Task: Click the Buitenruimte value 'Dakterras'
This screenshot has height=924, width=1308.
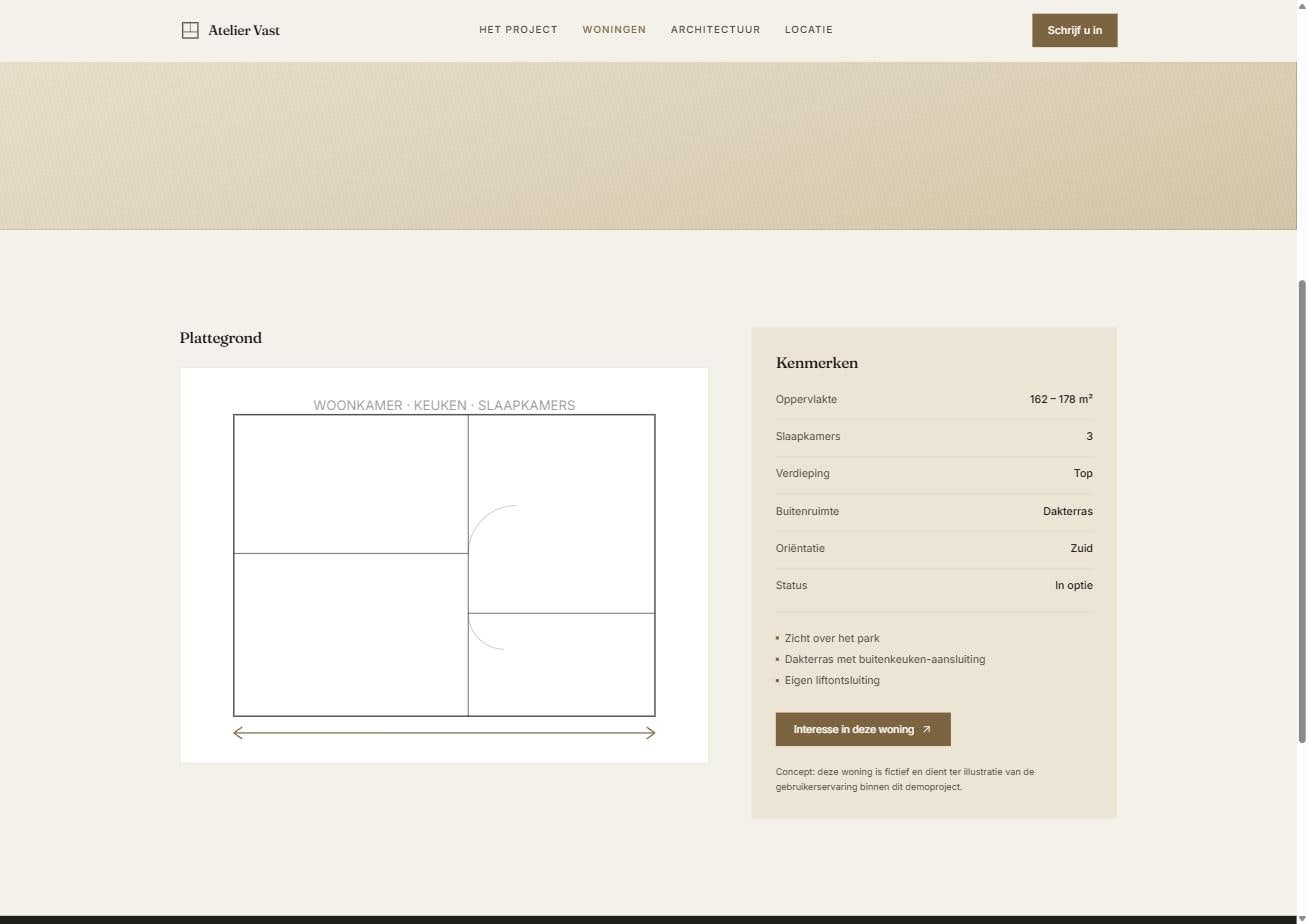Action: tap(1067, 511)
